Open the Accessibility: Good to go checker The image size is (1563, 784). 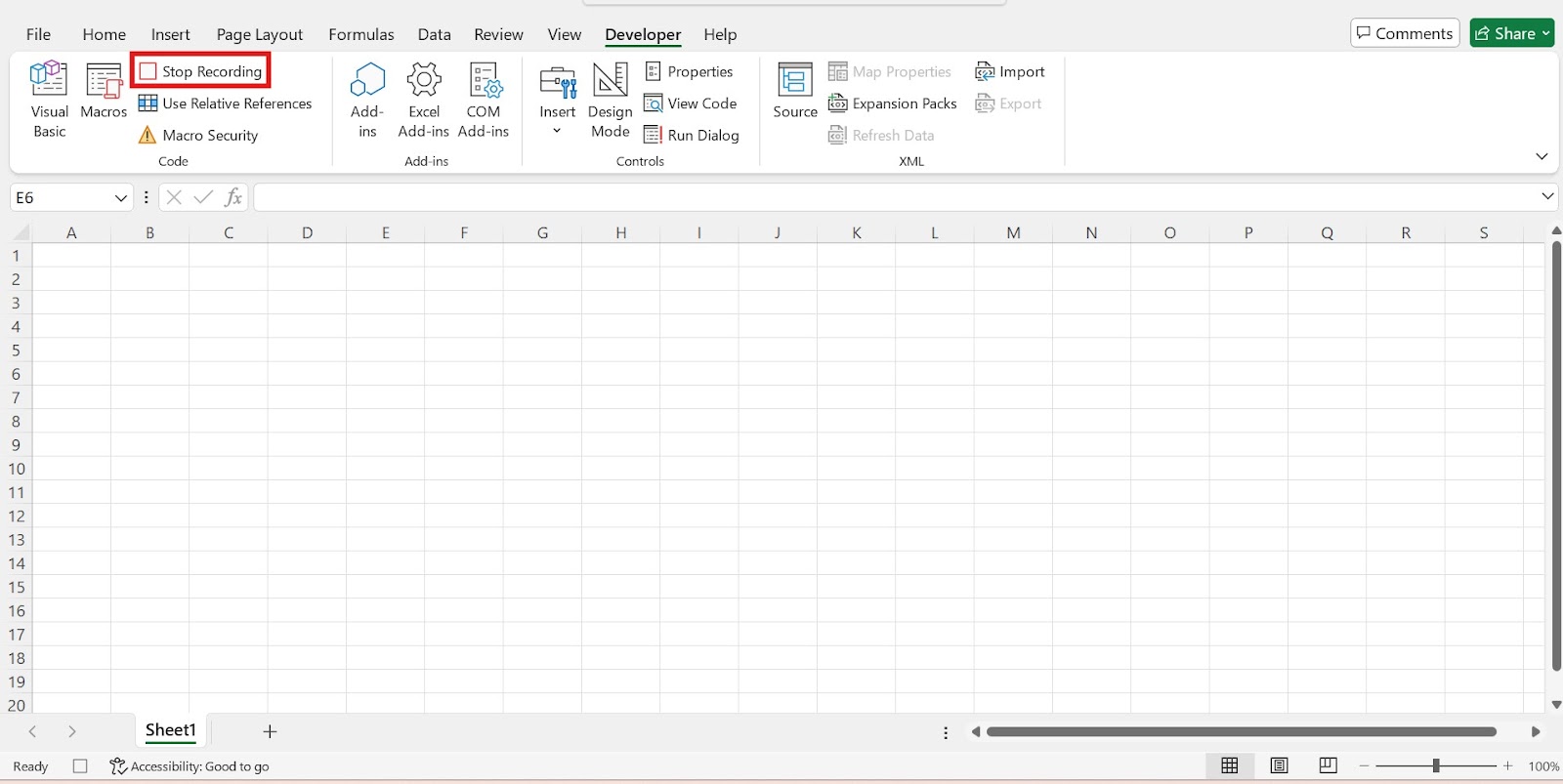click(190, 766)
